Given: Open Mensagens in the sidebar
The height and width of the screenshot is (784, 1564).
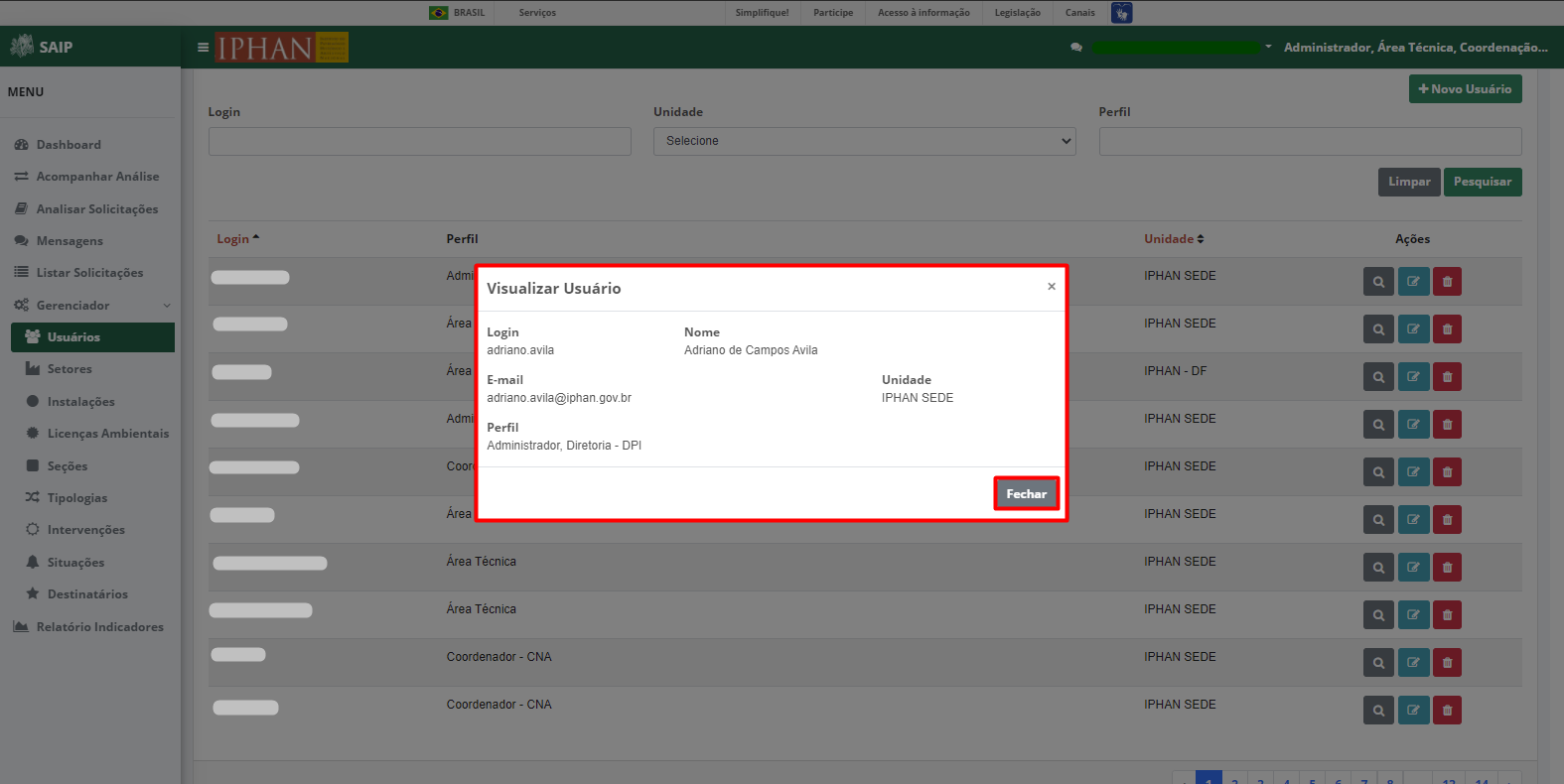Looking at the screenshot, I should pyautogui.click(x=70, y=241).
